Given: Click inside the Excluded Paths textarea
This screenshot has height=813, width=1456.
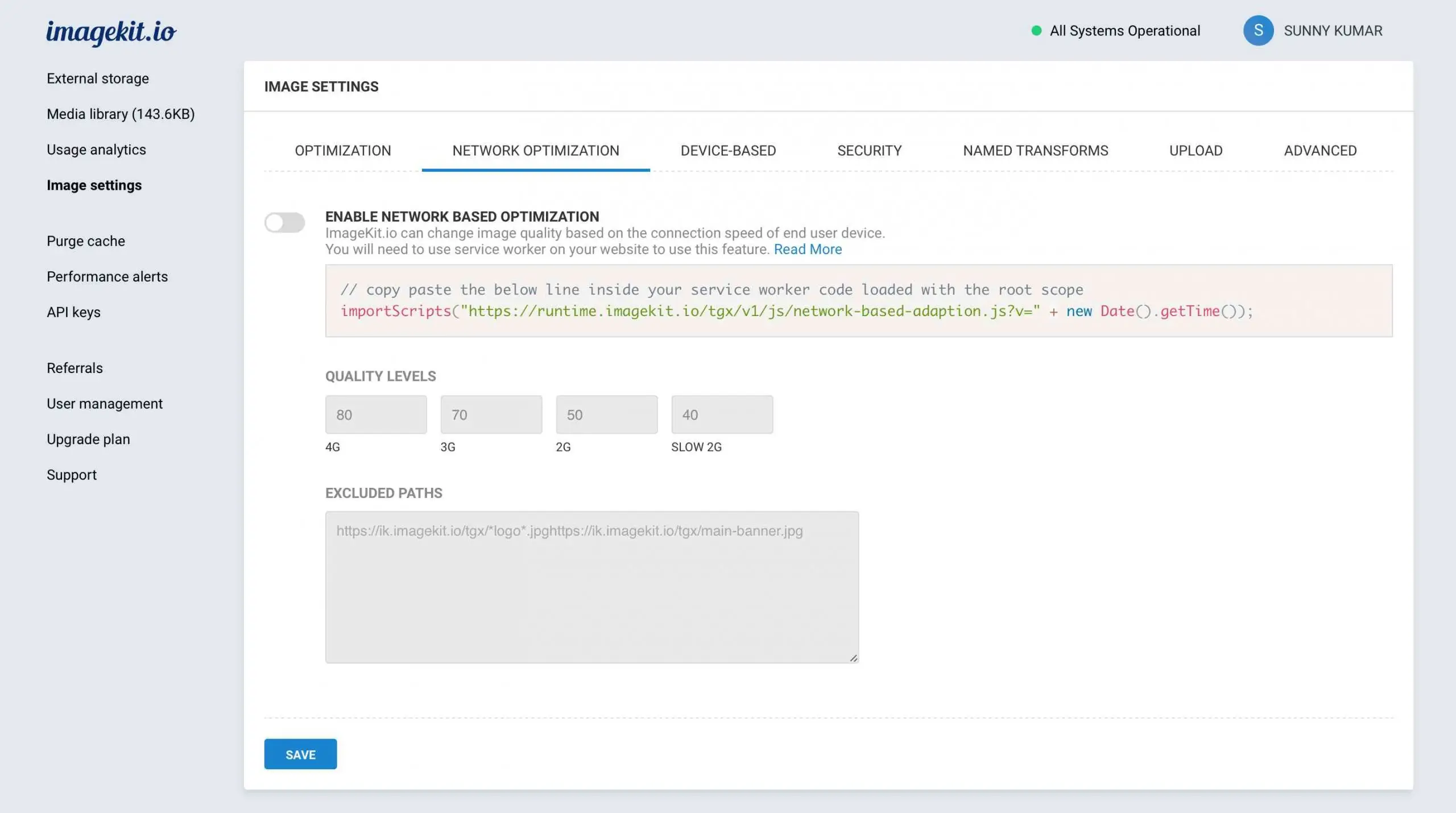Looking at the screenshot, I should point(591,586).
